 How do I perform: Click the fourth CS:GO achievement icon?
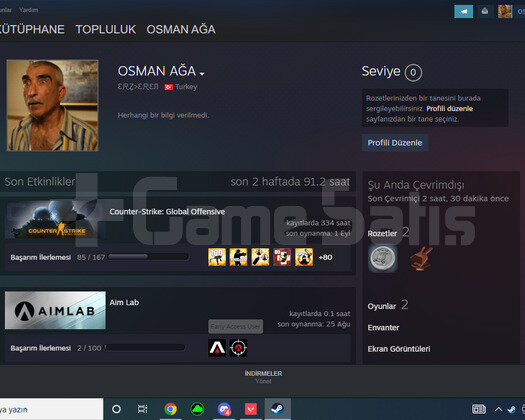point(282,257)
